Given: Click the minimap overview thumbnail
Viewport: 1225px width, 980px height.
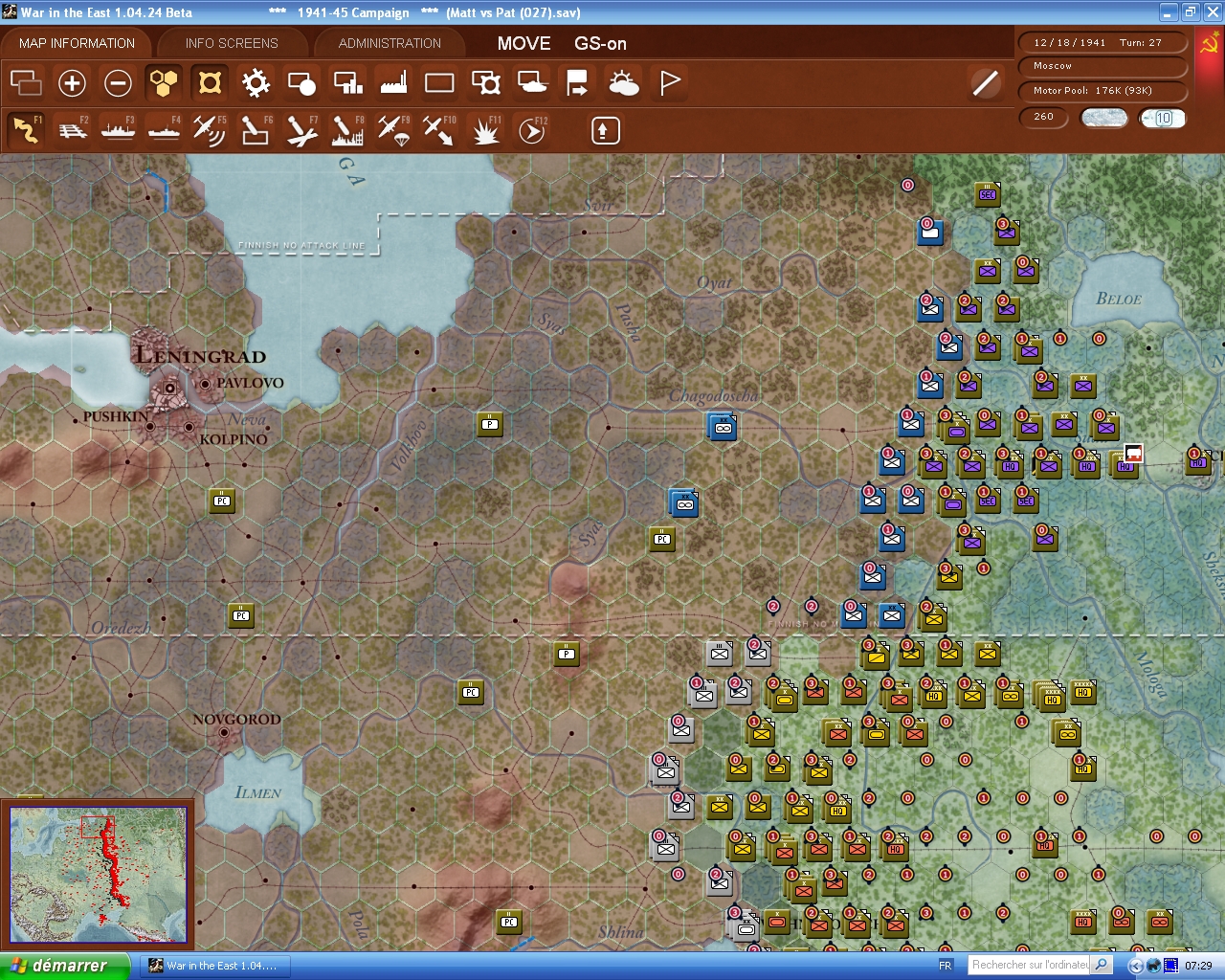Looking at the screenshot, I should coord(99,874).
